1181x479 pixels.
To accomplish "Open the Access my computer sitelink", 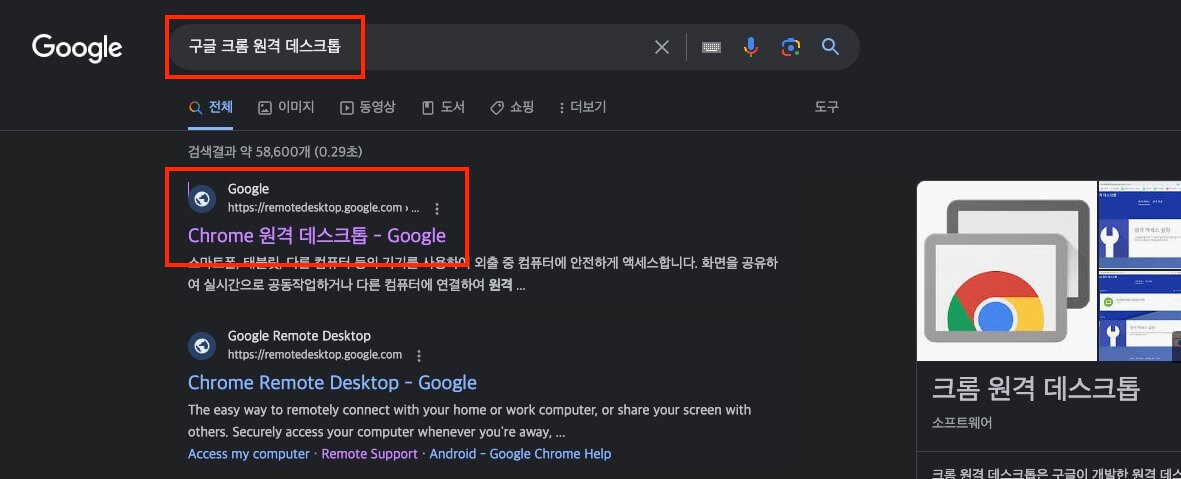I will [x=249, y=454].
